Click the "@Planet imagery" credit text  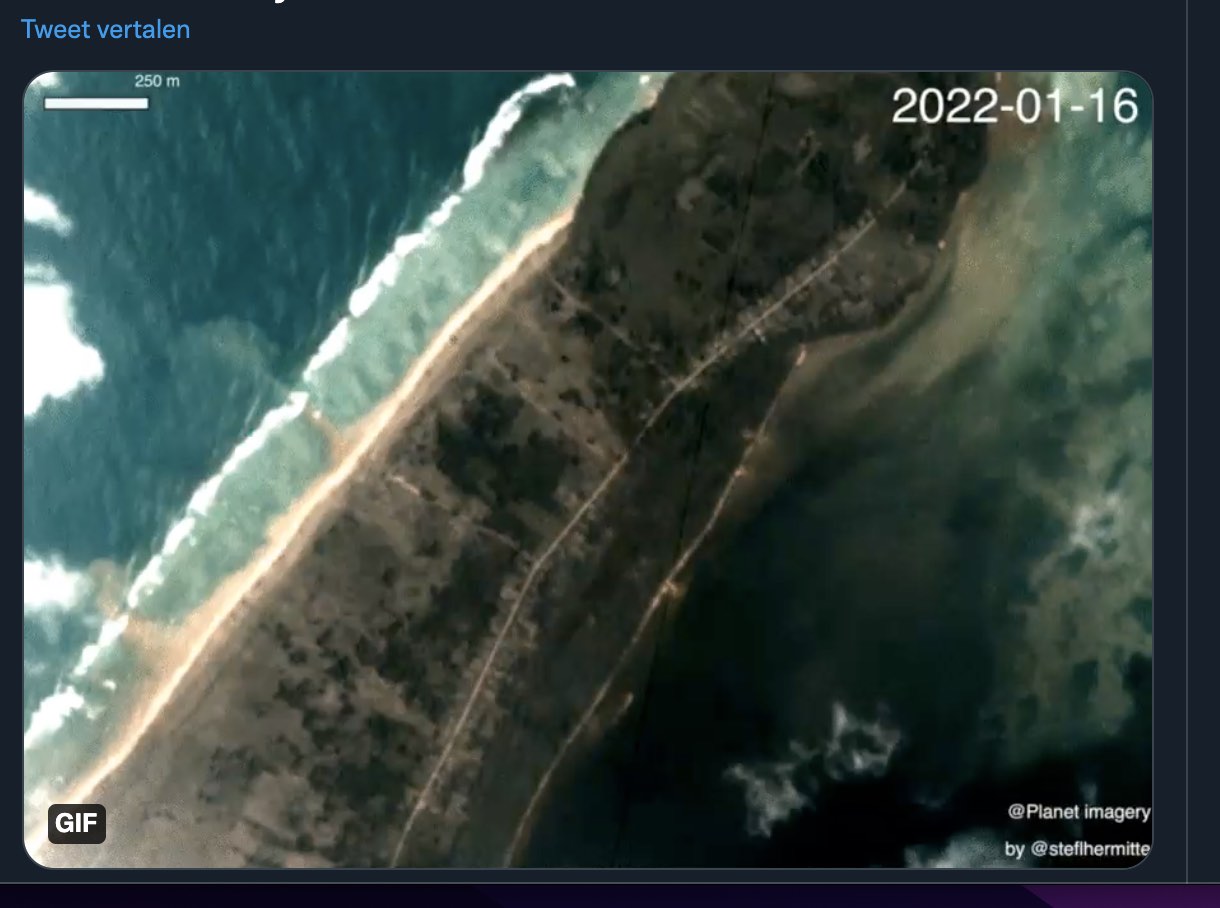[1078, 812]
